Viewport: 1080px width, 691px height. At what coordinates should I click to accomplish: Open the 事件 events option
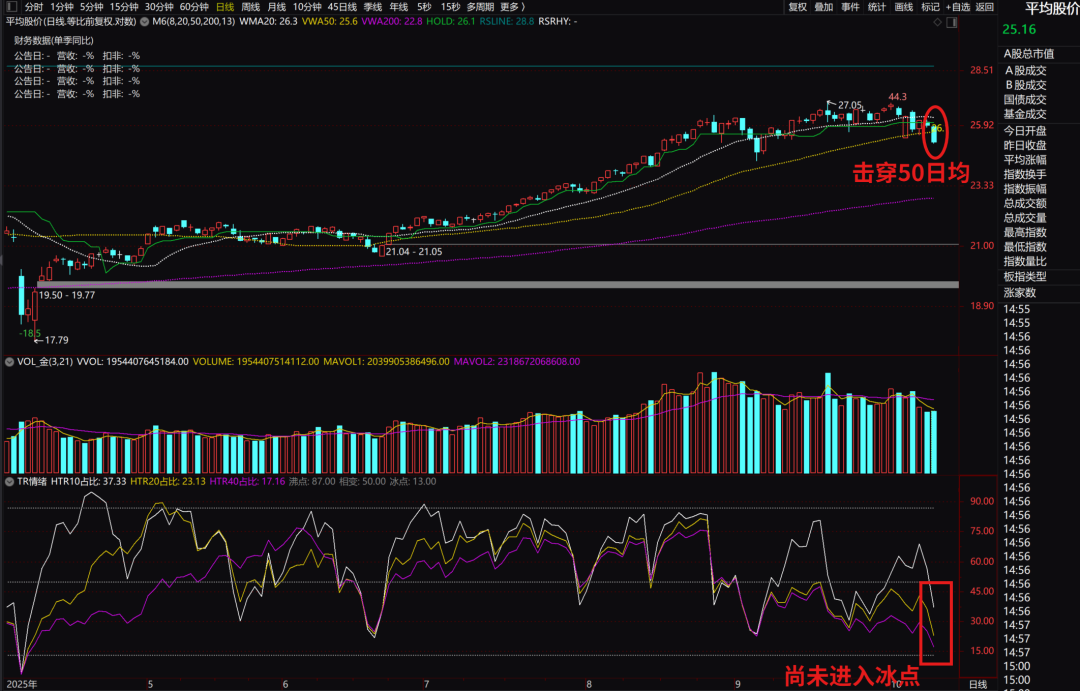(851, 7)
